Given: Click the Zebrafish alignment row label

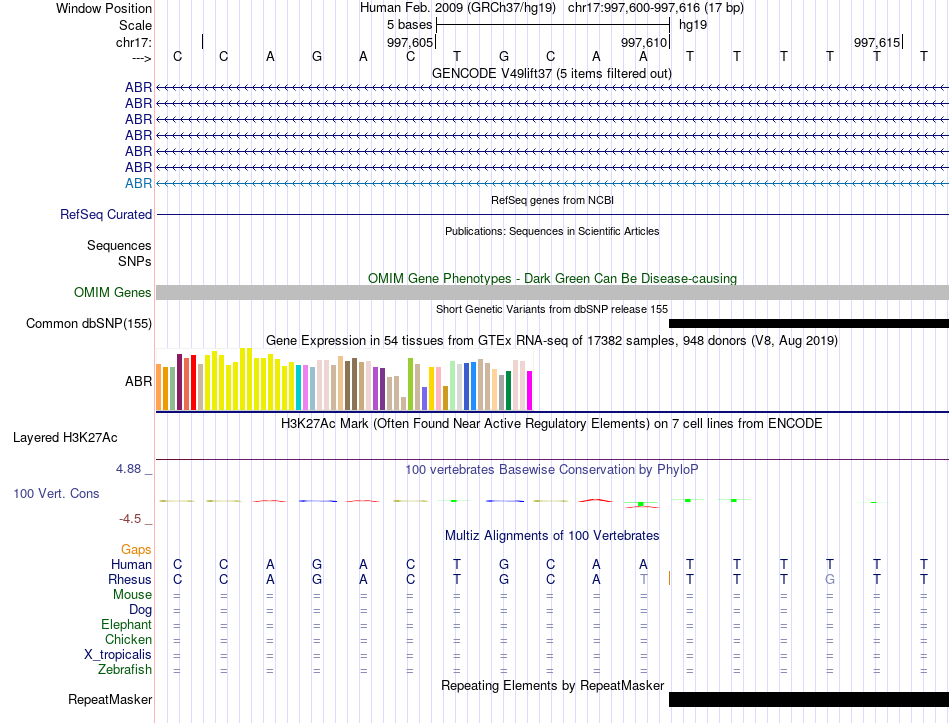Looking at the screenshot, I should tap(125, 670).
